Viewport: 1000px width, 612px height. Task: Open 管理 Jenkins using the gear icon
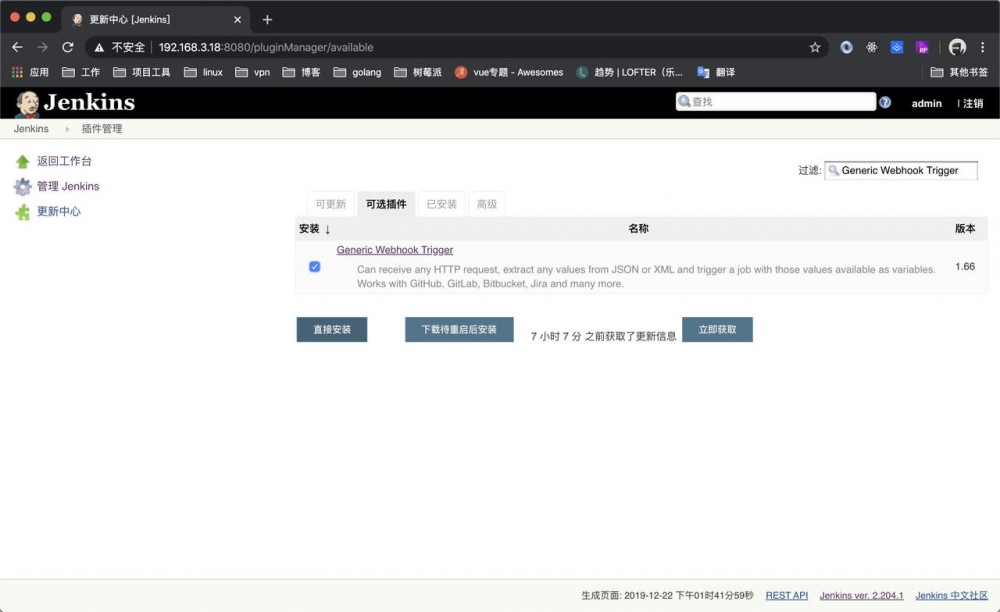22,186
